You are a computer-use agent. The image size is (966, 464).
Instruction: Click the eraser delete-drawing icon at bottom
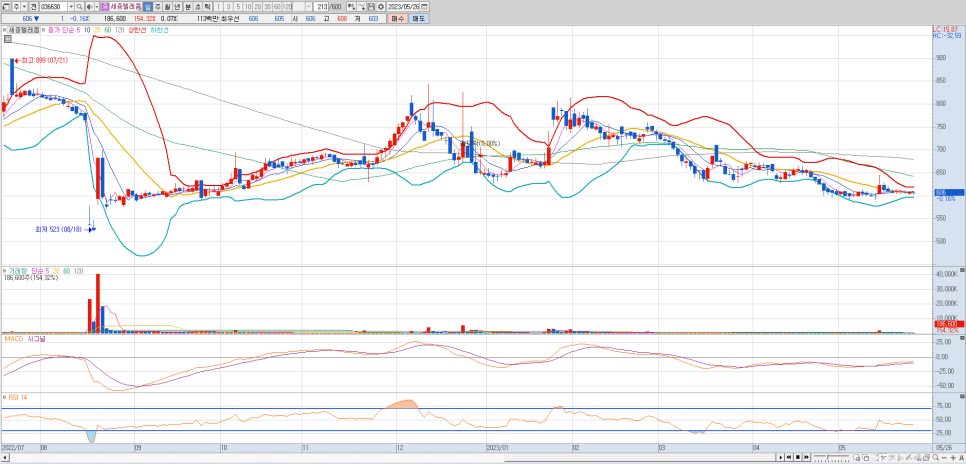[x=918, y=457]
